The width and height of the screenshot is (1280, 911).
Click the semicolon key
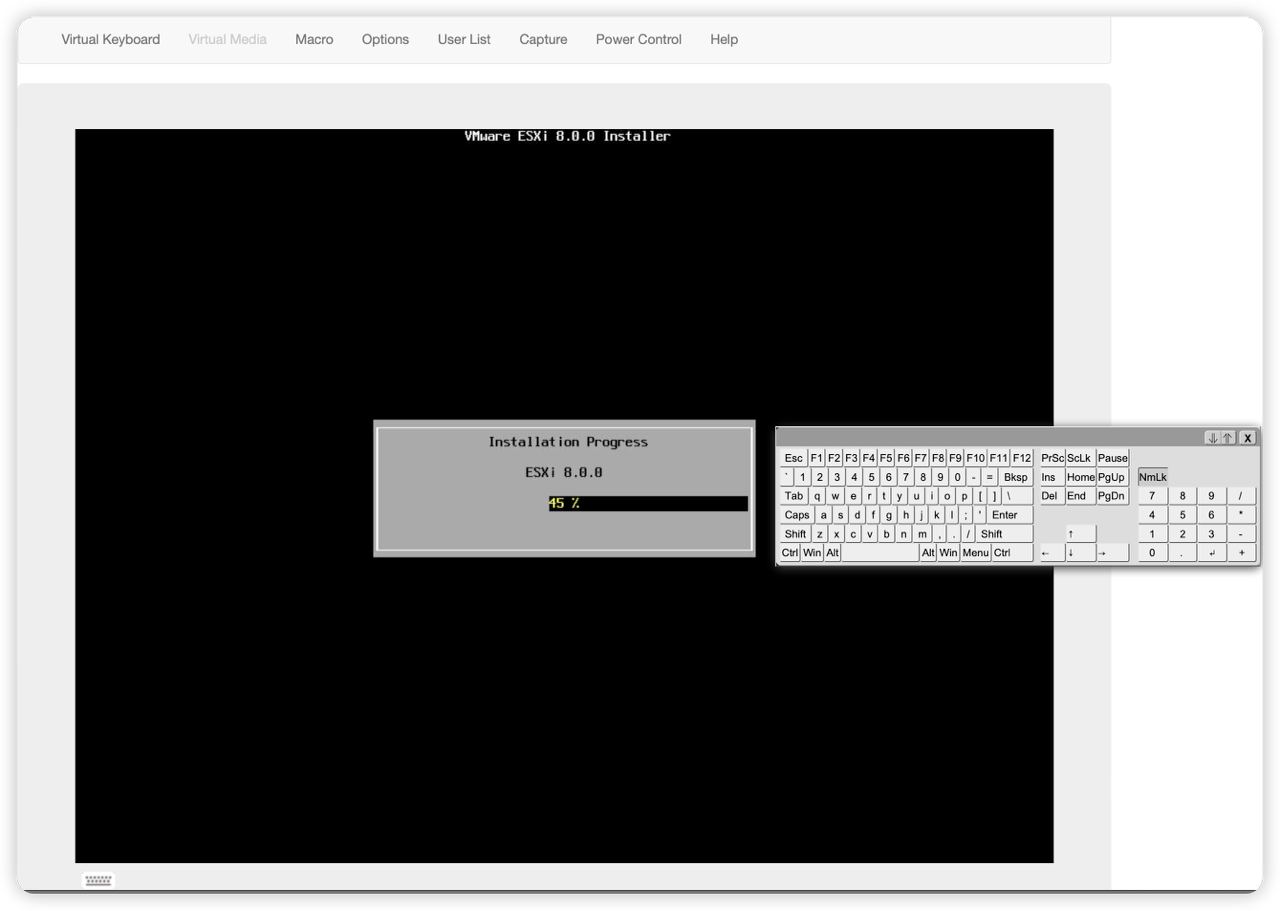(966, 515)
